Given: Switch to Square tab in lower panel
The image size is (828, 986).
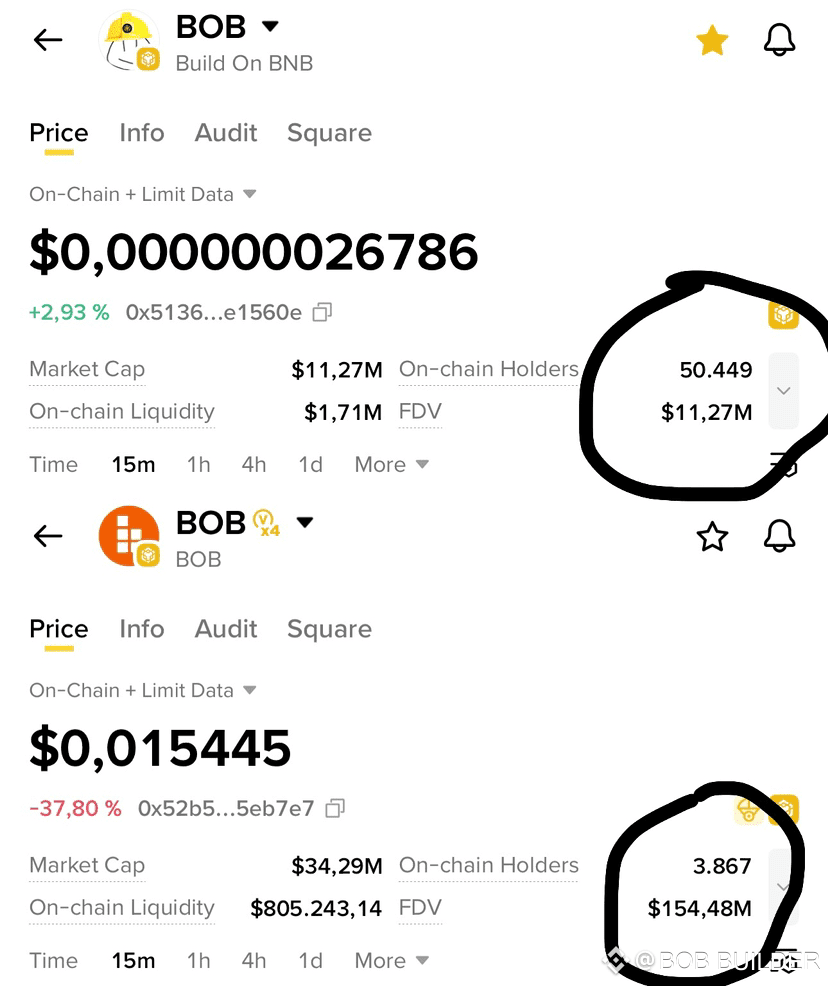Looking at the screenshot, I should point(329,629).
